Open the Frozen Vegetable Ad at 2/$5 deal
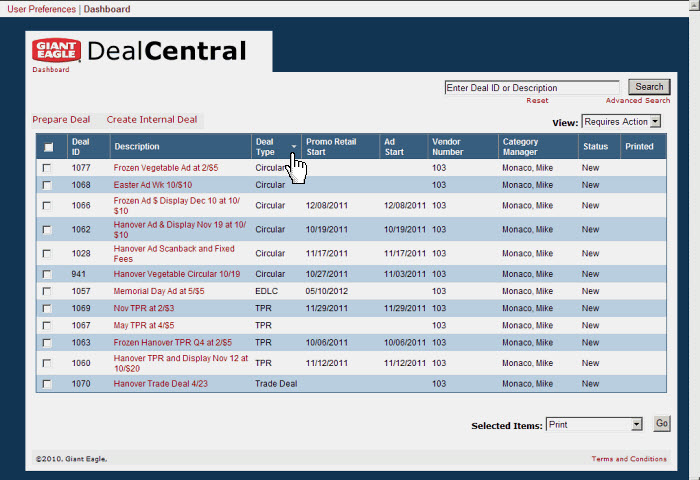Image resolution: width=700 pixels, height=480 pixels. (166, 168)
